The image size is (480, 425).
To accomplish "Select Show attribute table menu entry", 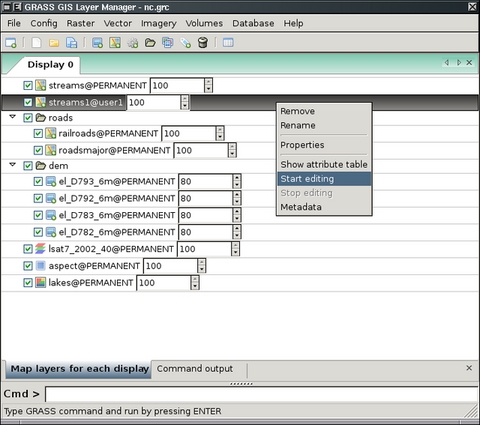I will click(324, 164).
